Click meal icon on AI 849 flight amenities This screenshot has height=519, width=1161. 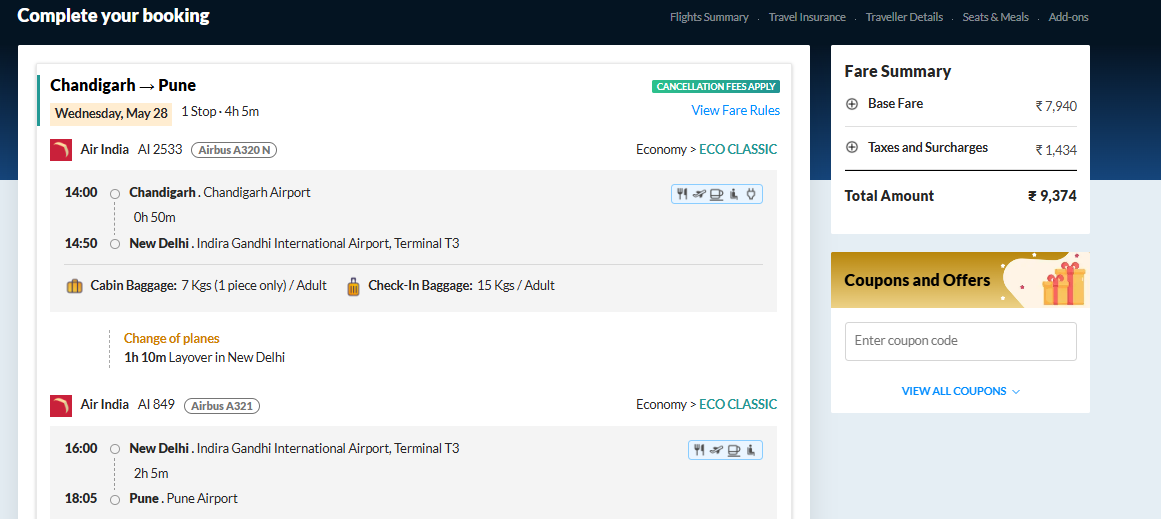[x=698, y=449]
